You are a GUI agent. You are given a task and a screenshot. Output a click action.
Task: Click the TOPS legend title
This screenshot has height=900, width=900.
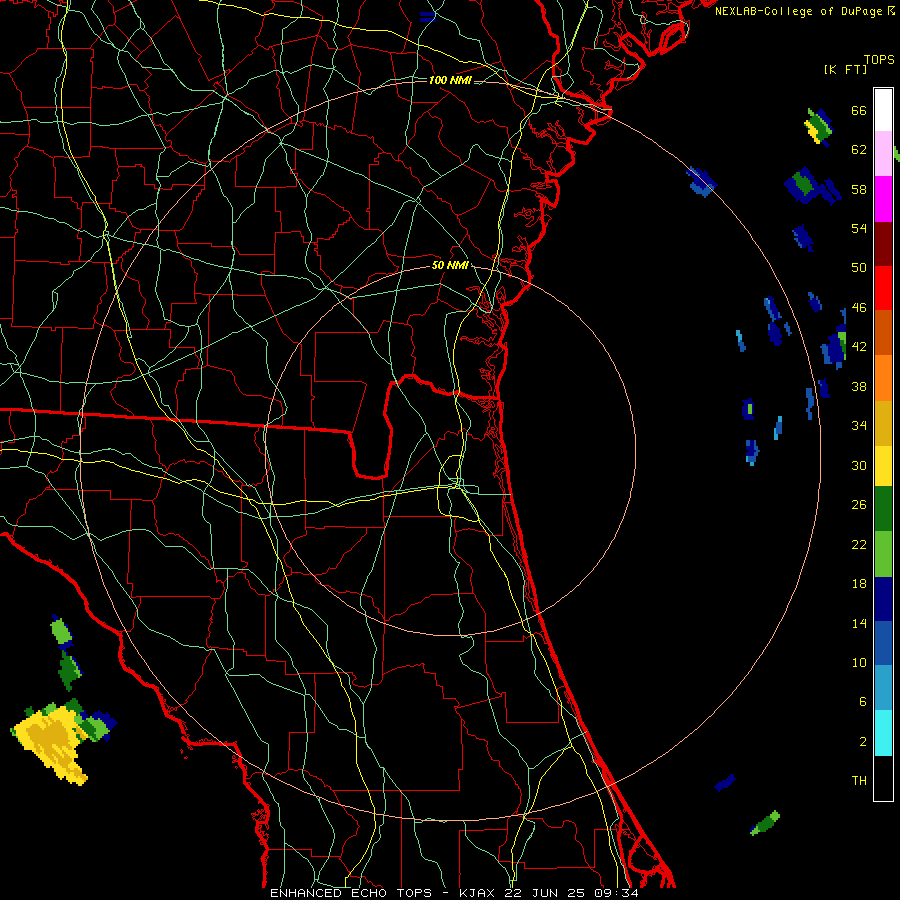tap(879, 60)
